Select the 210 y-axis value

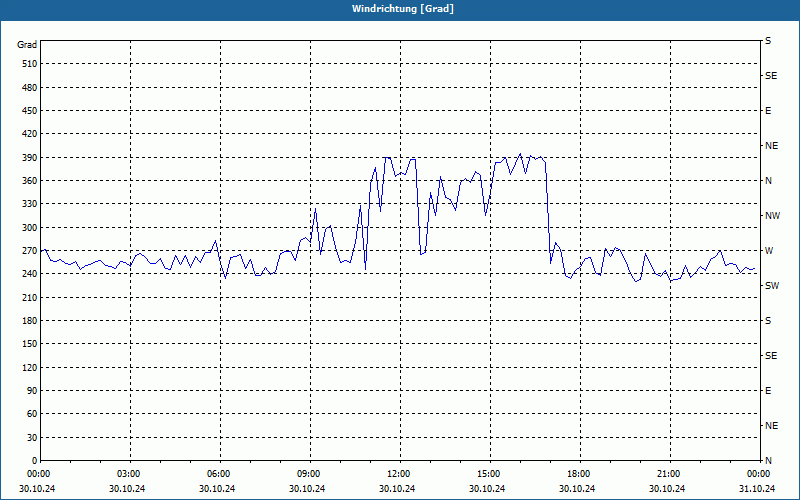coord(30,297)
